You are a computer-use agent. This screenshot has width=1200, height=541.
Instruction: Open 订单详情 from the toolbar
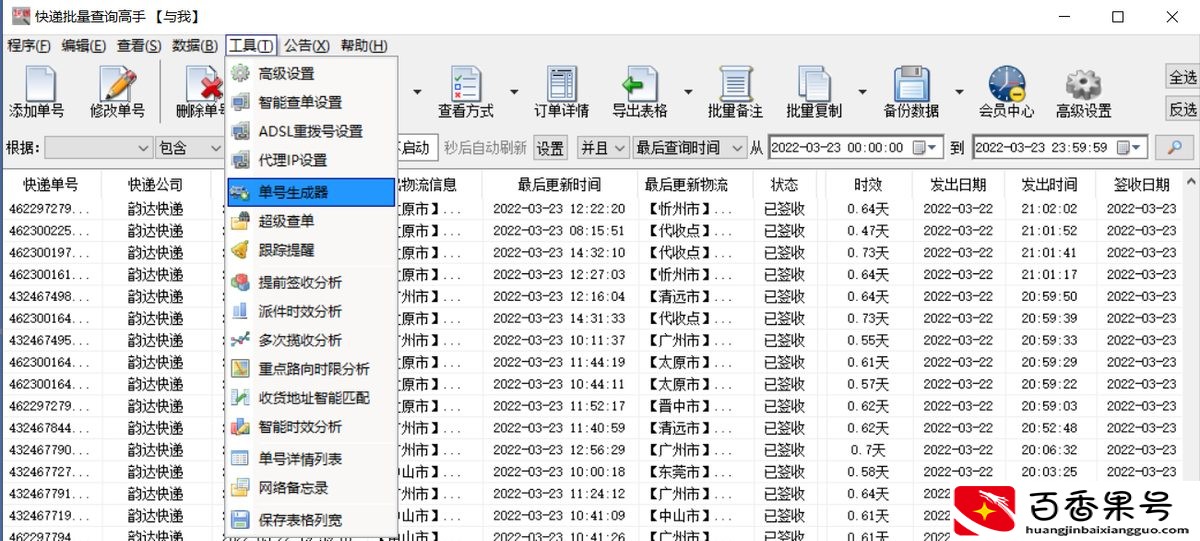pos(562,92)
